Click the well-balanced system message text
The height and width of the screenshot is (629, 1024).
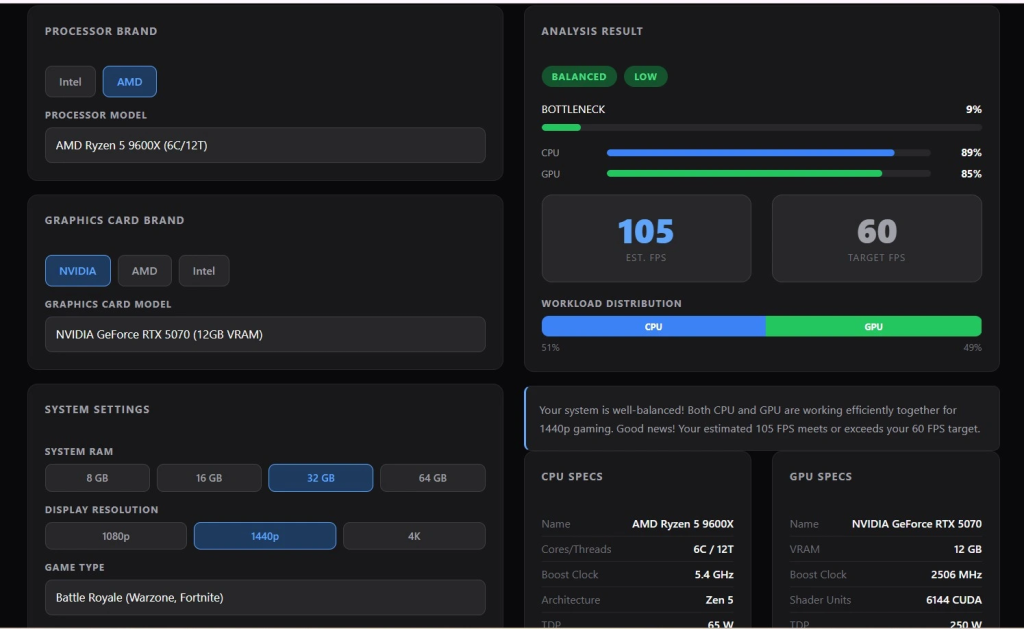[x=760, y=419]
